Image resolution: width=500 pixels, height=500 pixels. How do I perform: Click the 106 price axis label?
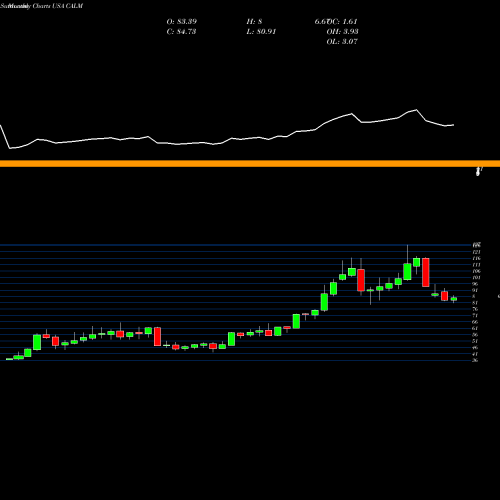click(476, 271)
